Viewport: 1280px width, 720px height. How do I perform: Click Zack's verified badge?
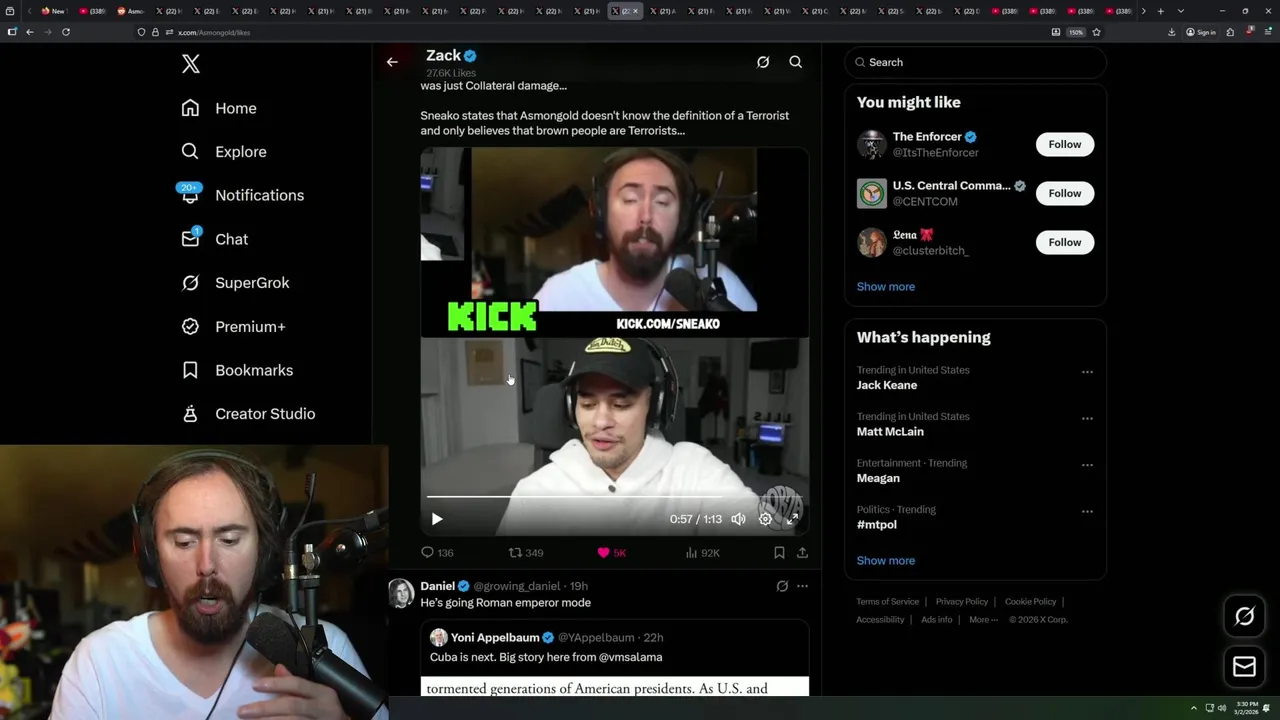coord(470,56)
